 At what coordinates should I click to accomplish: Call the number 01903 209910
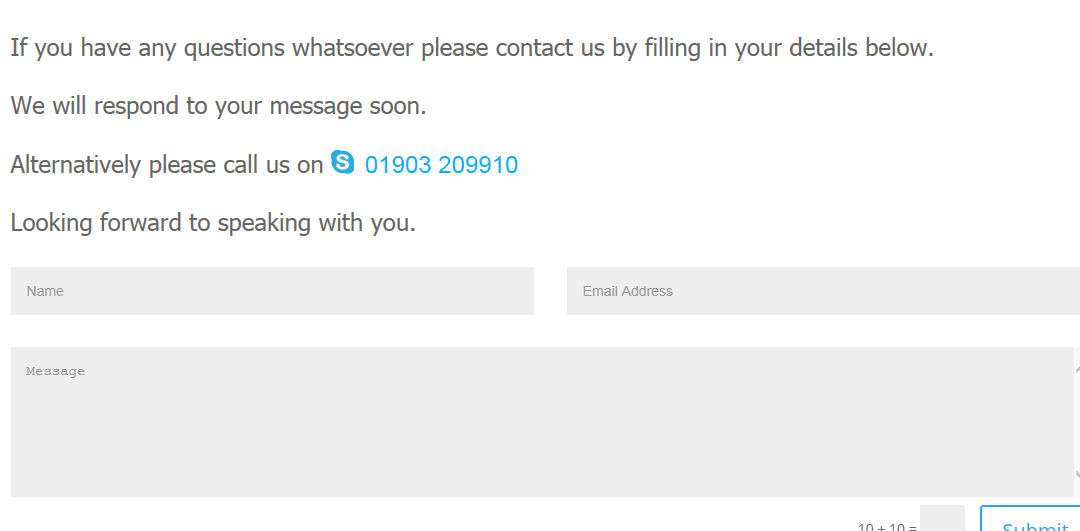[441, 165]
